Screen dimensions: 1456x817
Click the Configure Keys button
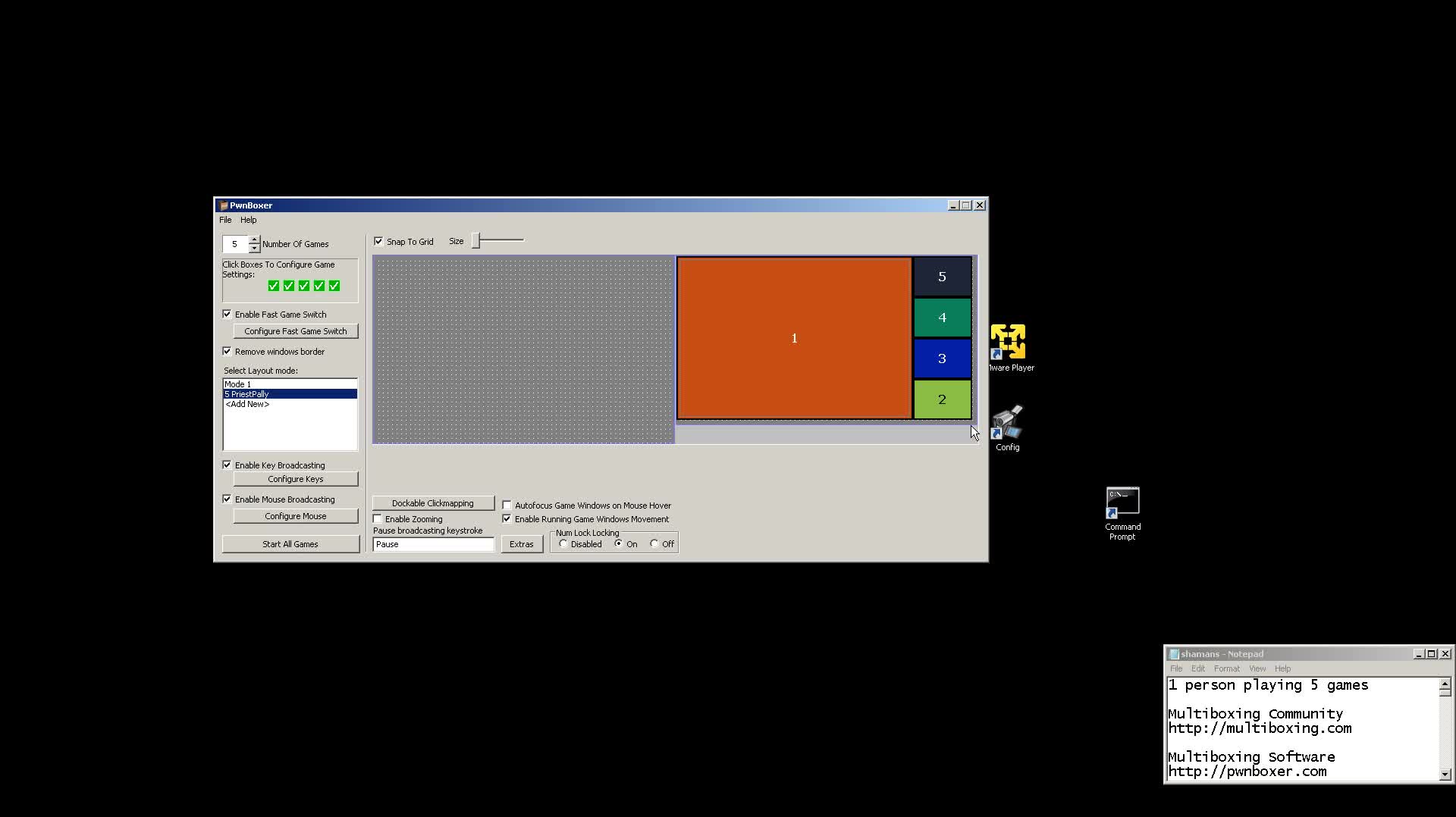pos(296,479)
